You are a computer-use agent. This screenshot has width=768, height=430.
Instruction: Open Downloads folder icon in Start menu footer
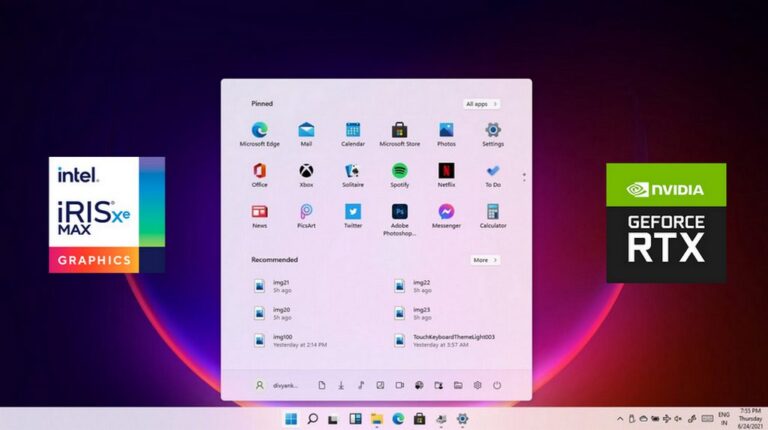point(341,385)
